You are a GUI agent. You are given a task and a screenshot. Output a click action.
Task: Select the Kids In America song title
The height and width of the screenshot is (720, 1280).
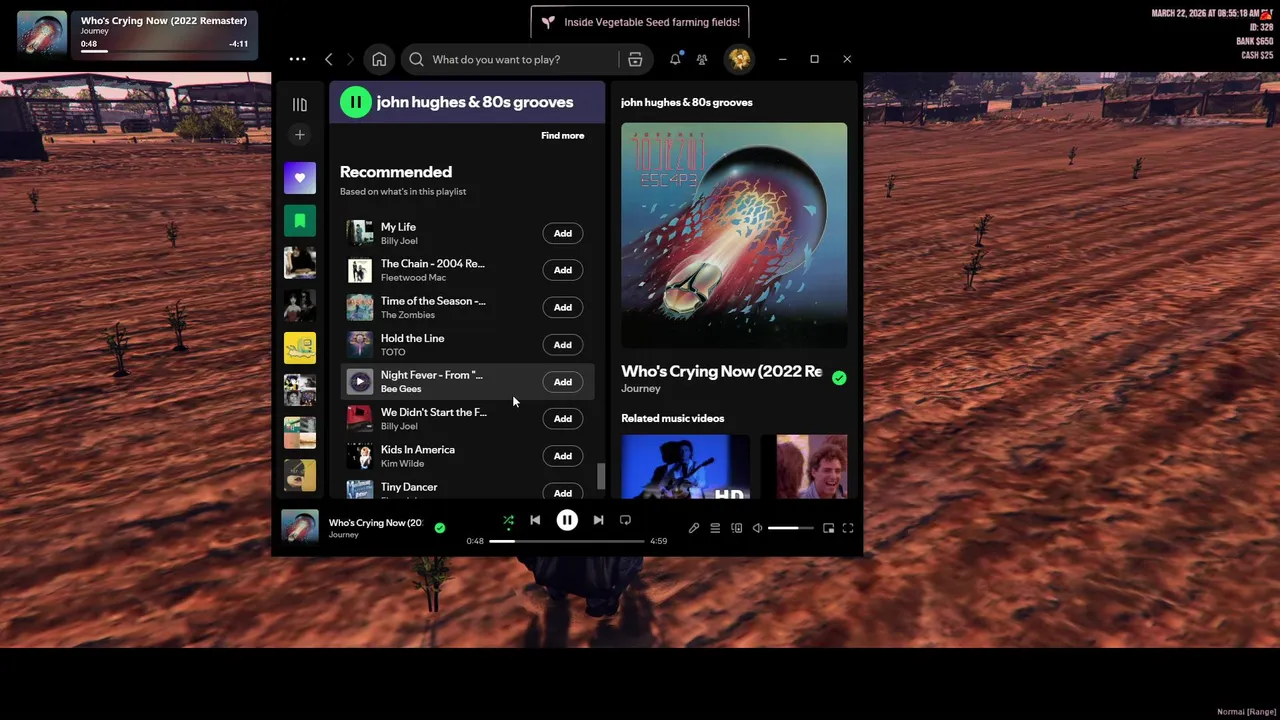pyautogui.click(x=418, y=449)
